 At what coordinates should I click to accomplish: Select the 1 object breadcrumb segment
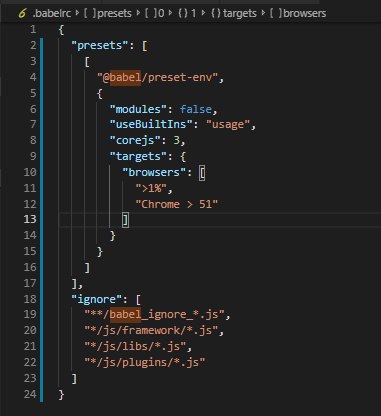(193, 13)
